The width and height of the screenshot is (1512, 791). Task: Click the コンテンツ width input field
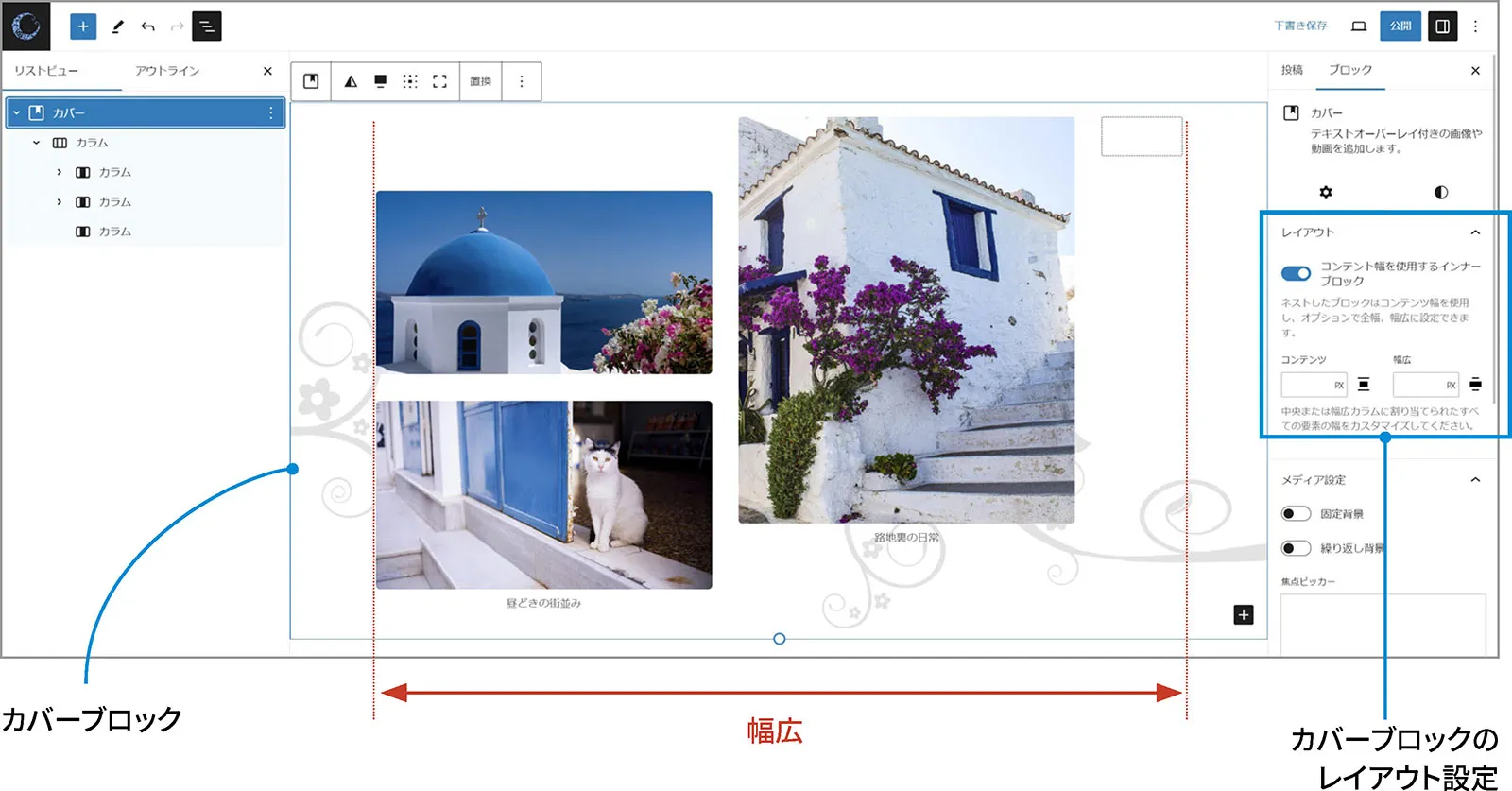[x=1307, y=385]
